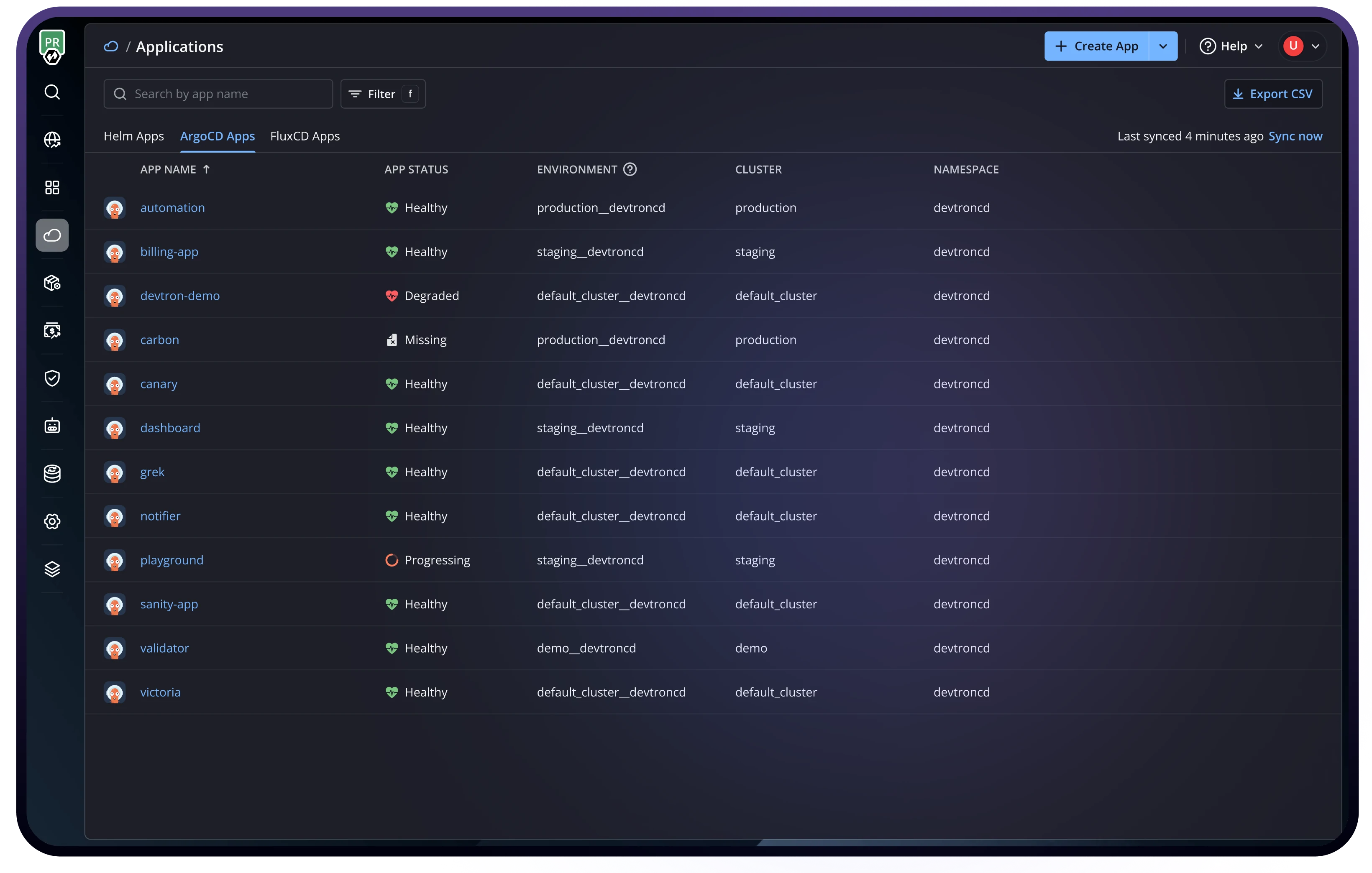Click the search icon in sidebar
The height and width of the screenshot is (873, 1372).
coord(52,92)
